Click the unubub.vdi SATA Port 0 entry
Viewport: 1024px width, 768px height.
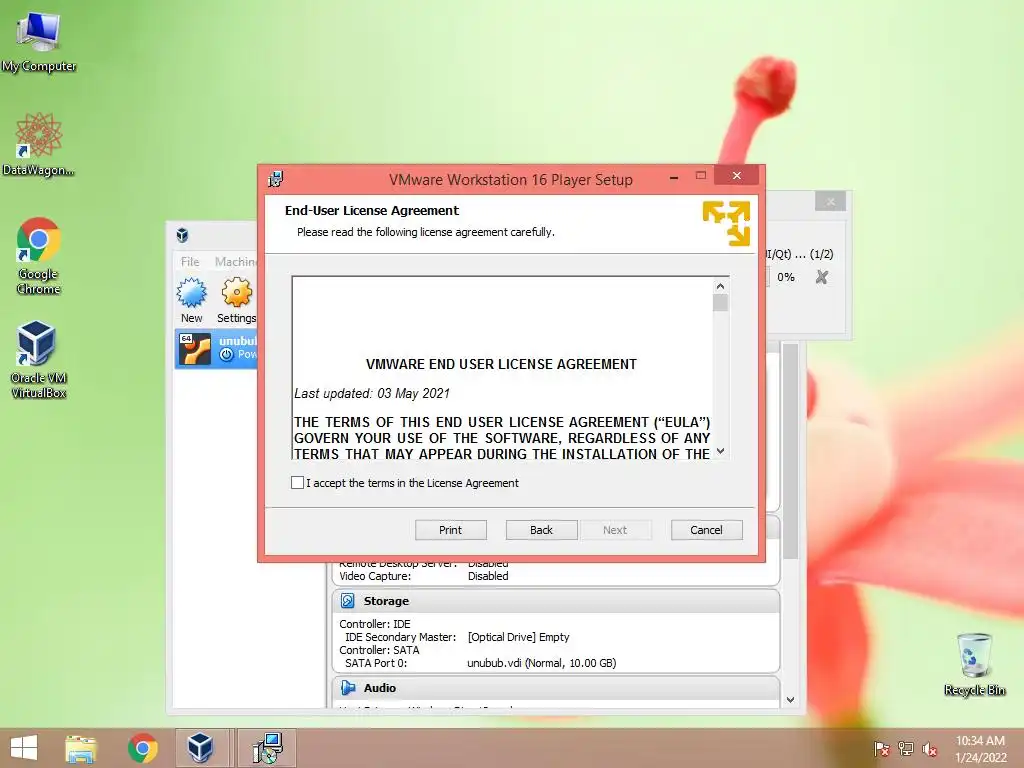tap(541, 663)
